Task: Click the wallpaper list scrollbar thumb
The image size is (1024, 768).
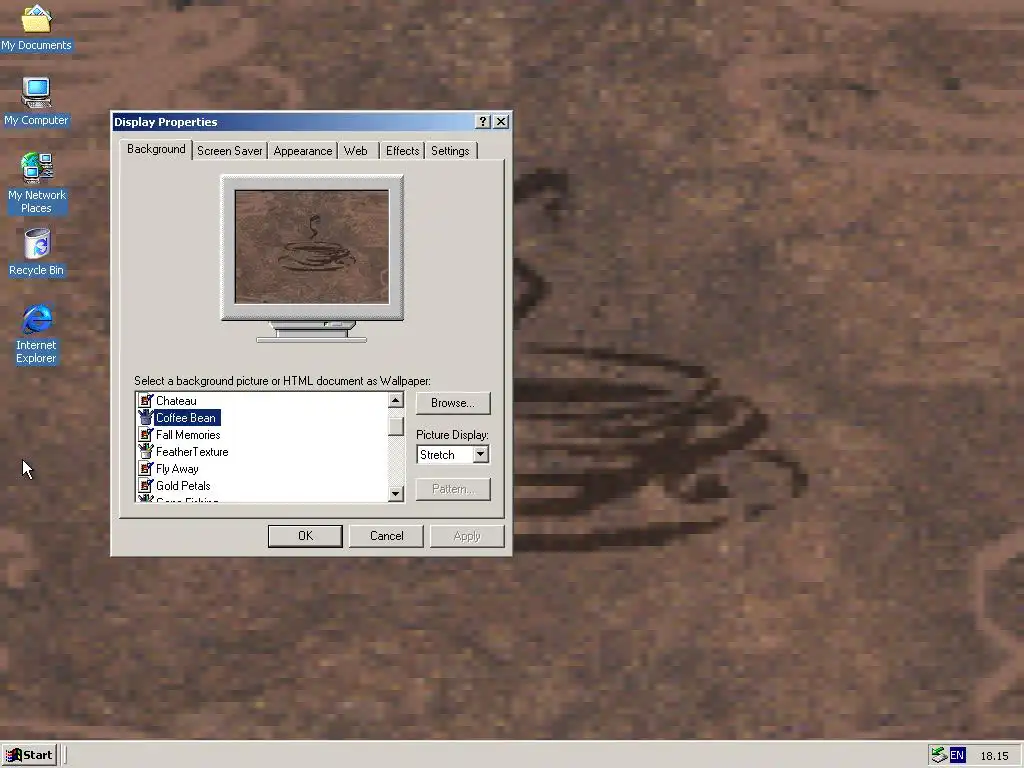Action: (x=396, y=426)
